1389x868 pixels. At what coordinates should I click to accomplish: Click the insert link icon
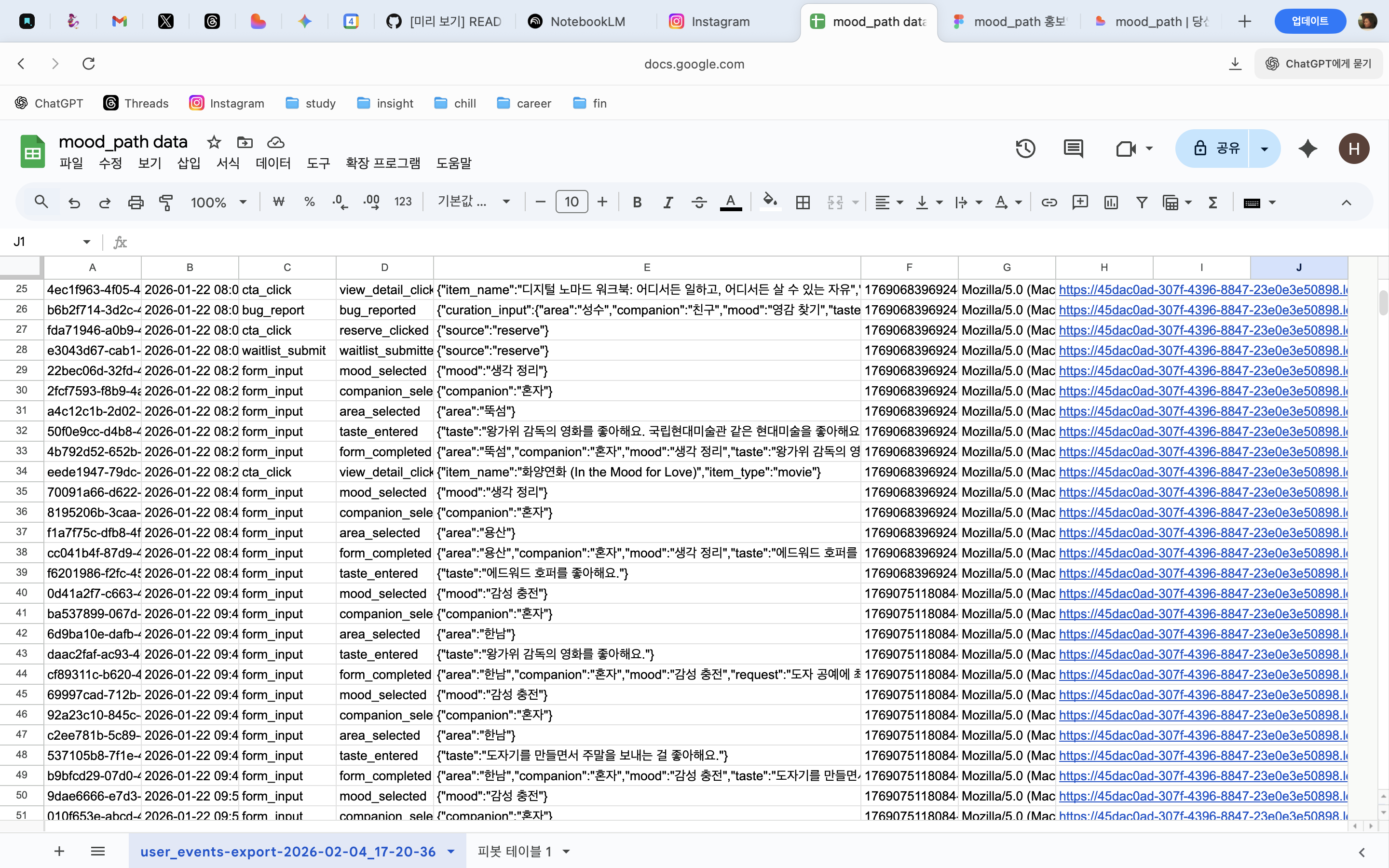(x=1049, y=202)
